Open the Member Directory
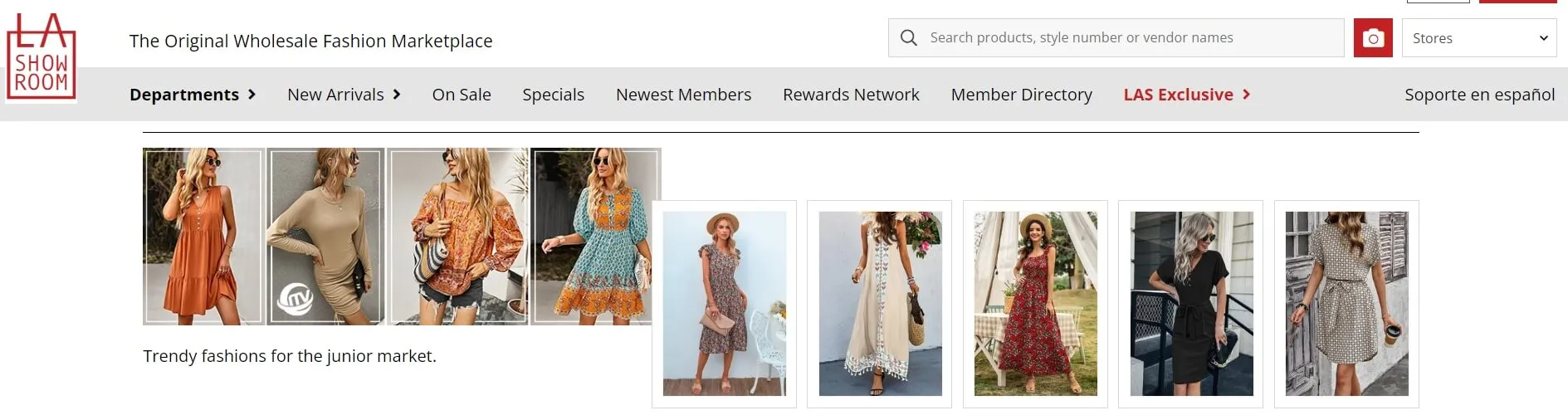 (x=1022, y=95)
